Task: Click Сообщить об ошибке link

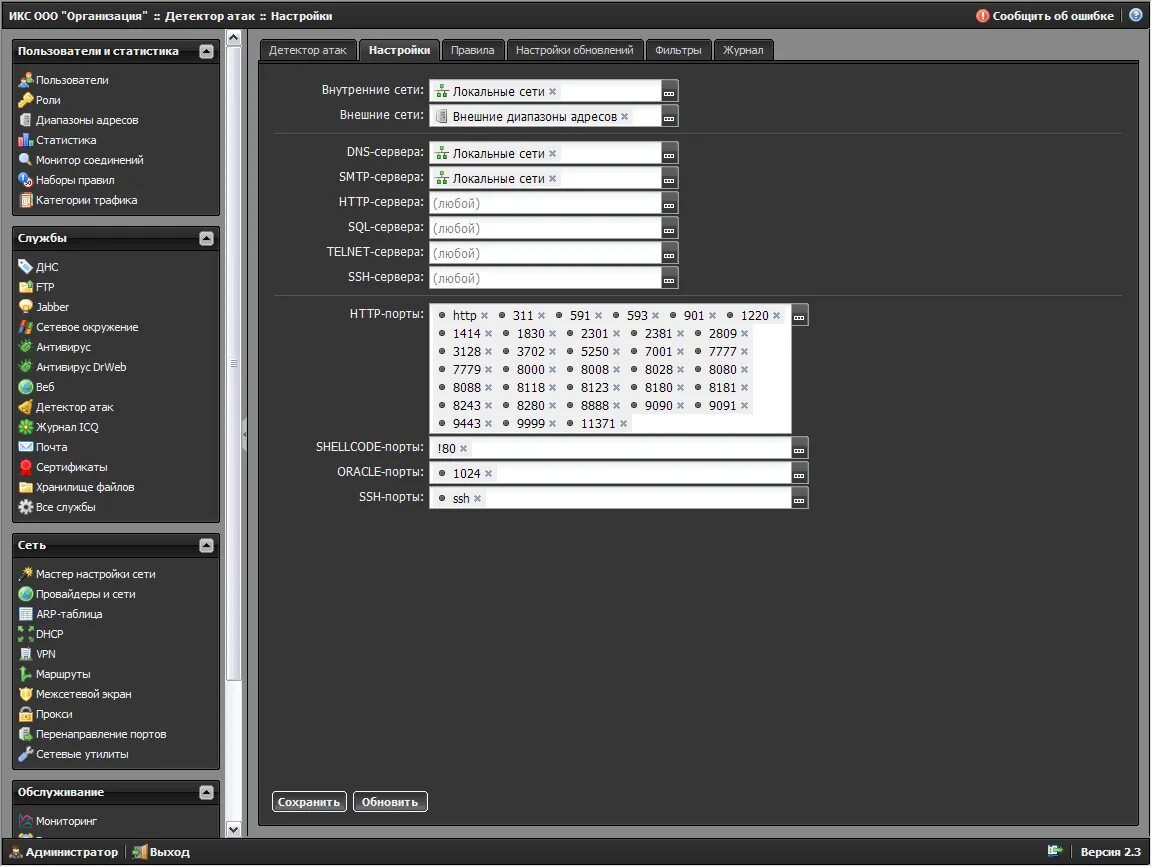Action: point(1045,15)
